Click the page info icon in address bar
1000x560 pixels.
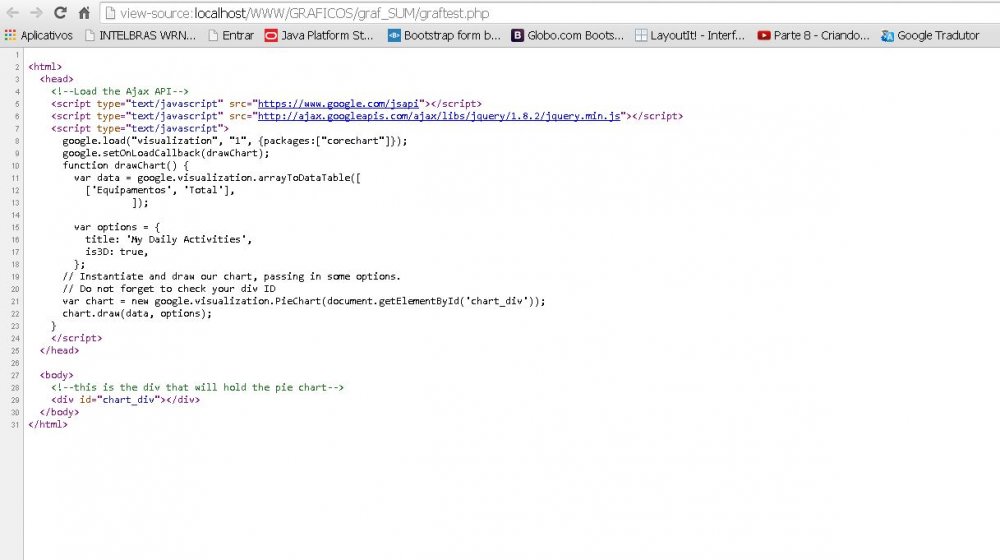[x=109, y=14]
